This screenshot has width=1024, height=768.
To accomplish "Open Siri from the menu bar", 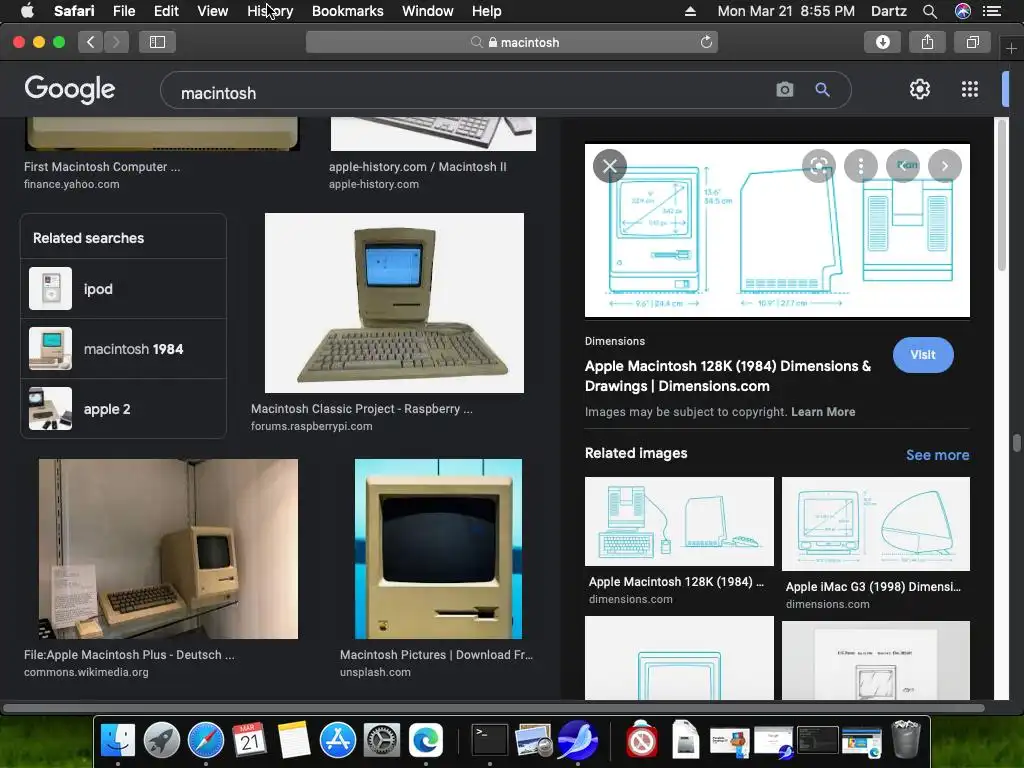I will 963,11.
